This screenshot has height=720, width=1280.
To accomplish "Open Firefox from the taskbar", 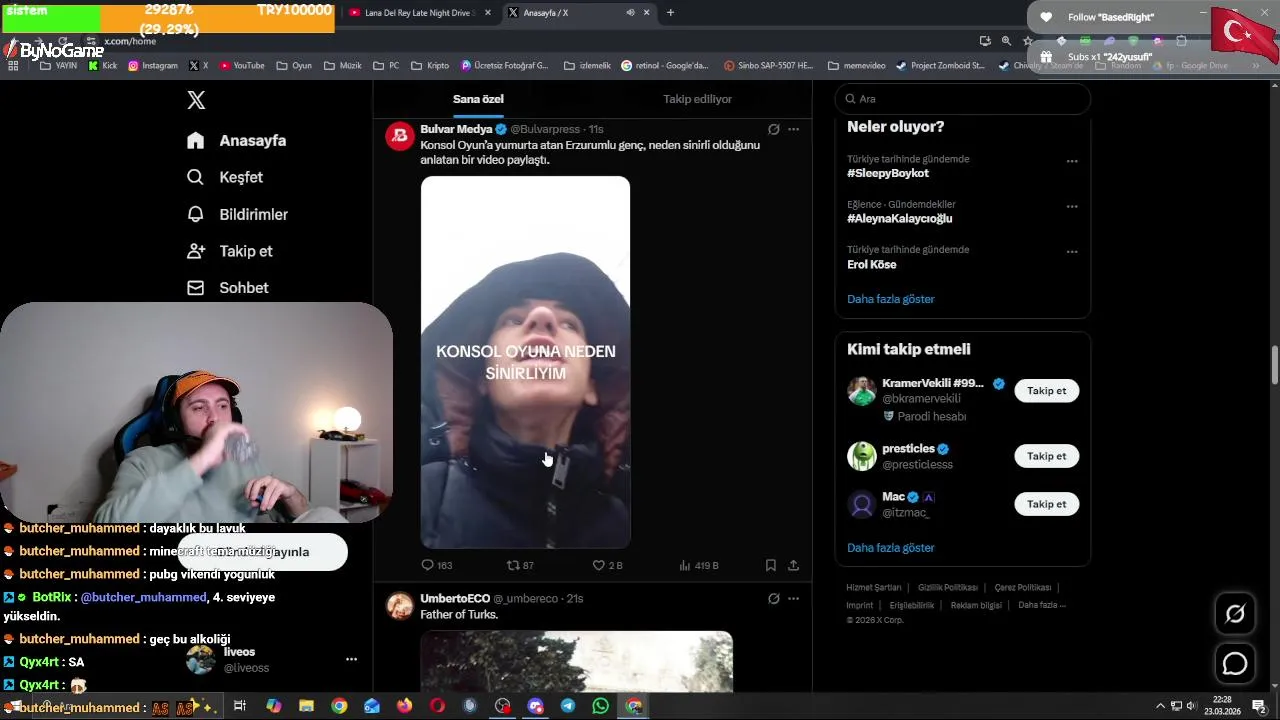I will click(404, 706).
